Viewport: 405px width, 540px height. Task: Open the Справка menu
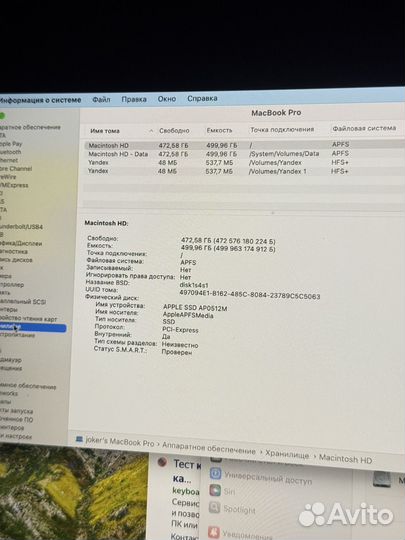(x=202, y=98)
